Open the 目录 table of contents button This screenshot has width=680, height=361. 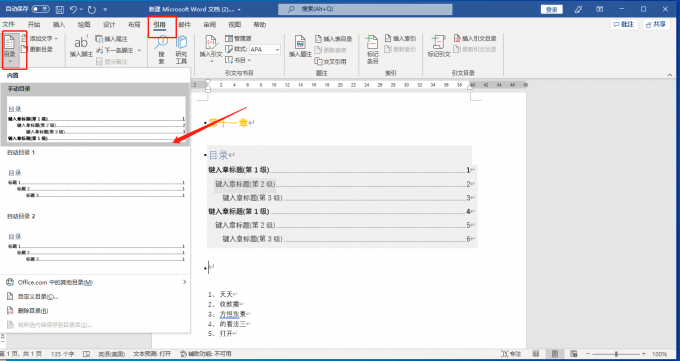[x=10, y=50]
